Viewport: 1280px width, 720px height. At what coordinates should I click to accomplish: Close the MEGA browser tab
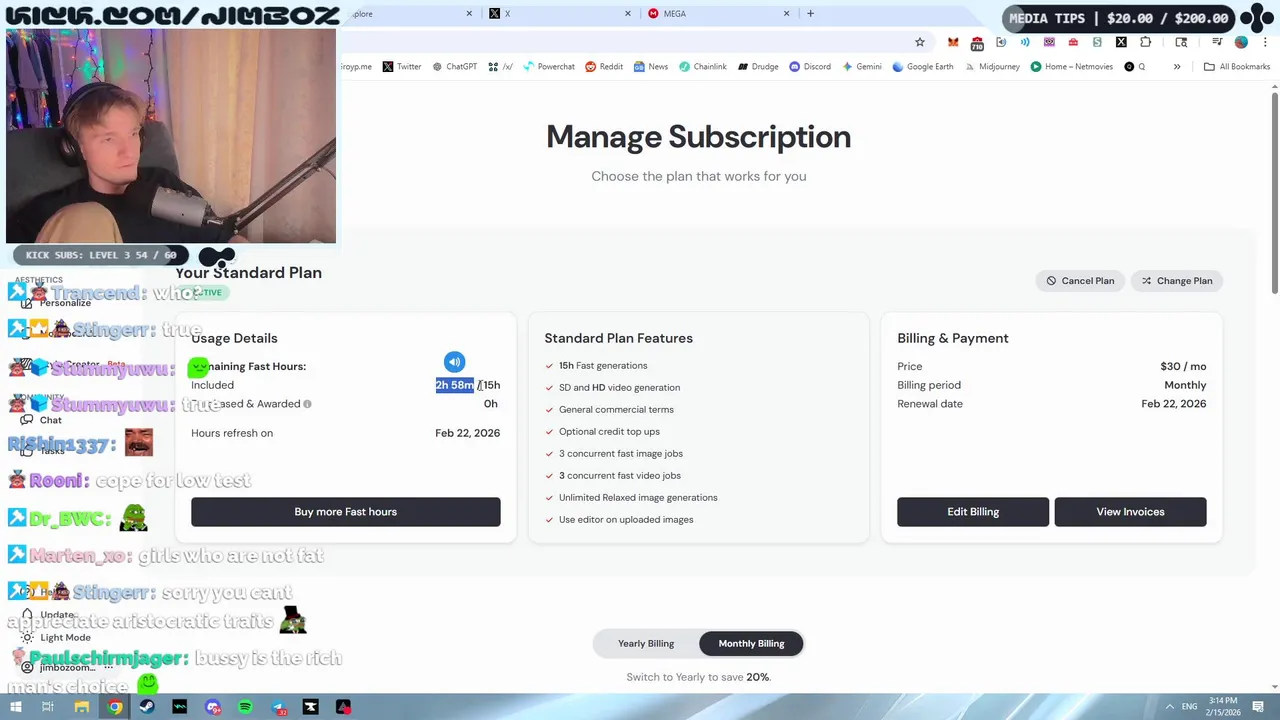click(787, 14)
